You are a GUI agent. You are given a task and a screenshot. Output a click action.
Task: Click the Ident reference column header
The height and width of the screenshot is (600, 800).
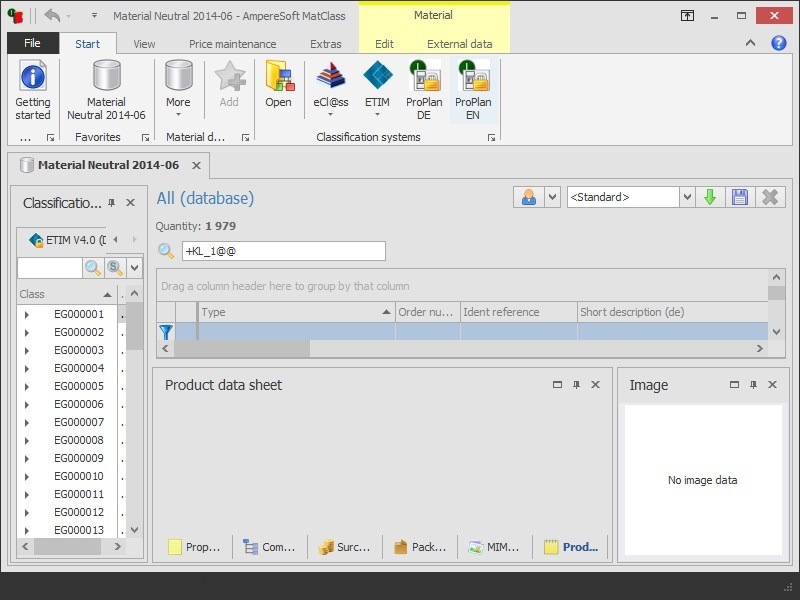click(518, 312)
